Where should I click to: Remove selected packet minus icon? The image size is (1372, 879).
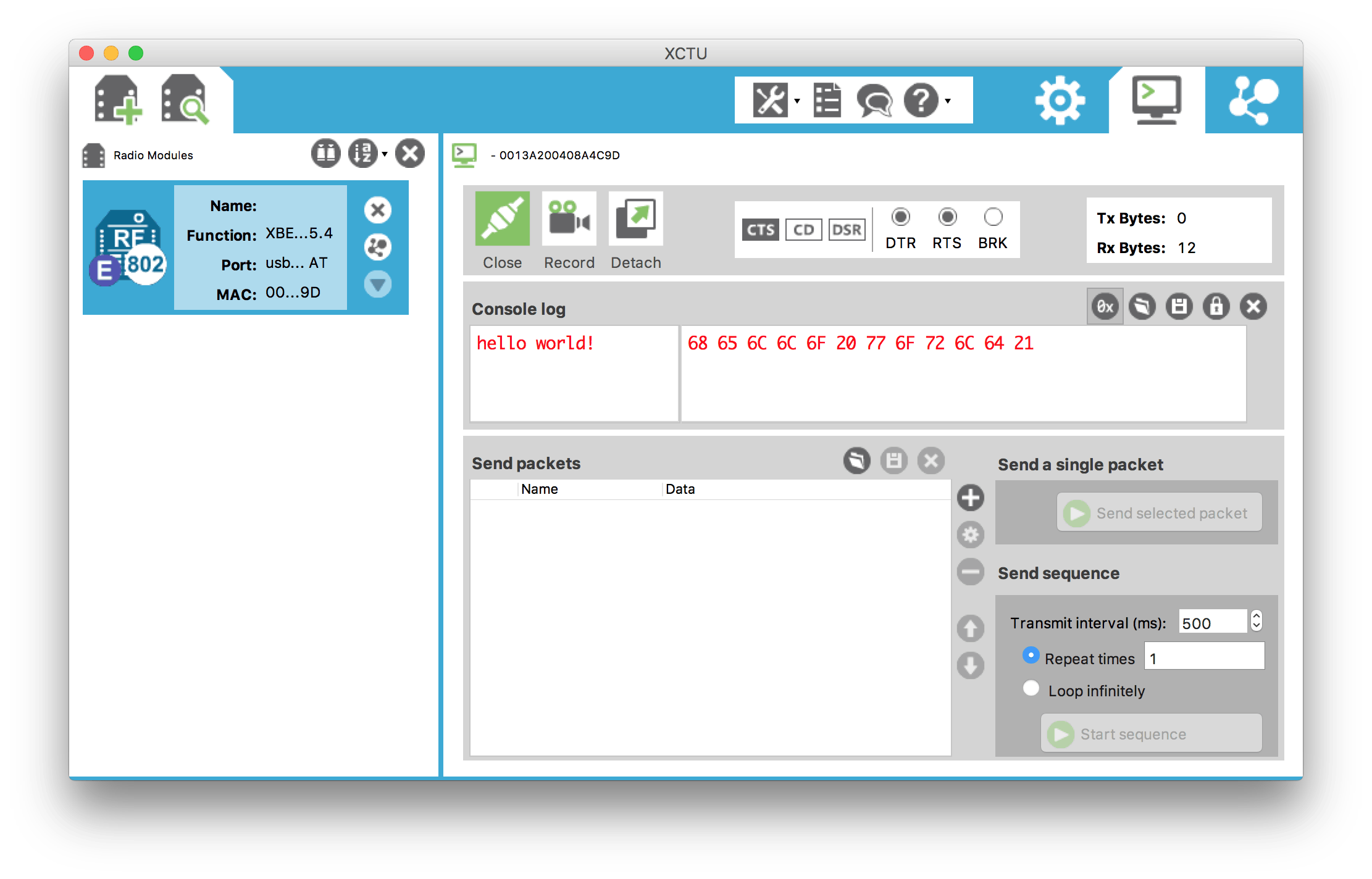click(x=971, y=572)
